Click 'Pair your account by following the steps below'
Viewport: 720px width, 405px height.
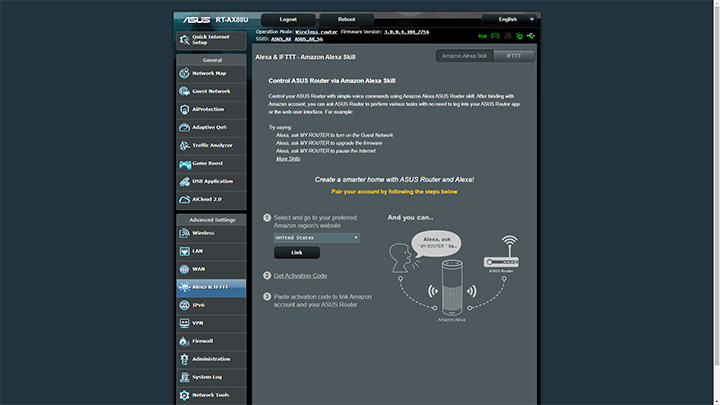(x=394, y=191)
